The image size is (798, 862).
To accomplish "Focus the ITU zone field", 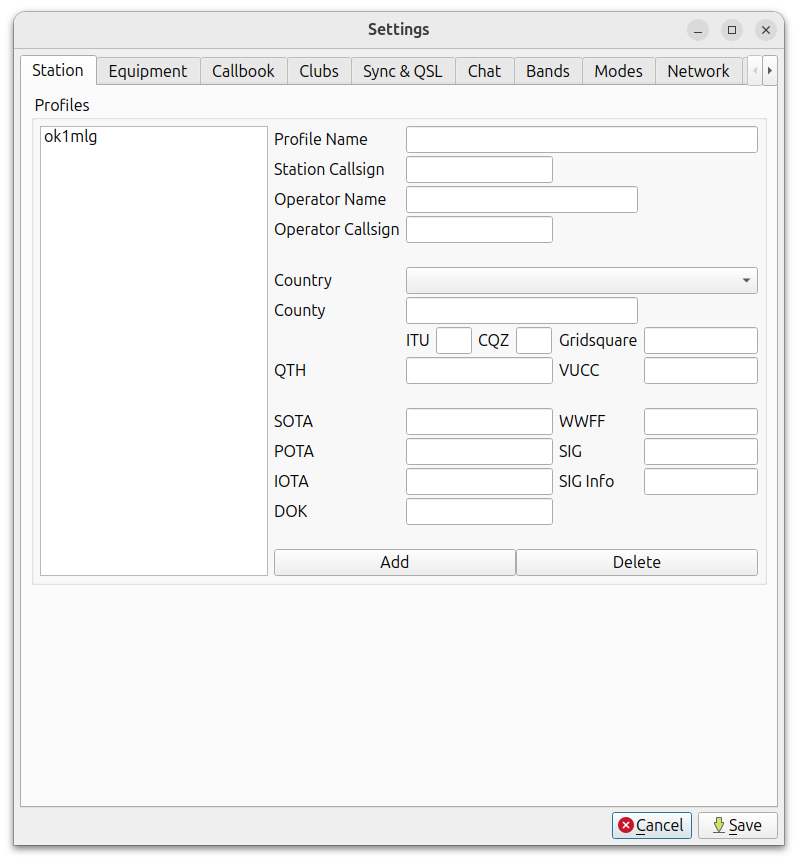I will 453,341.
